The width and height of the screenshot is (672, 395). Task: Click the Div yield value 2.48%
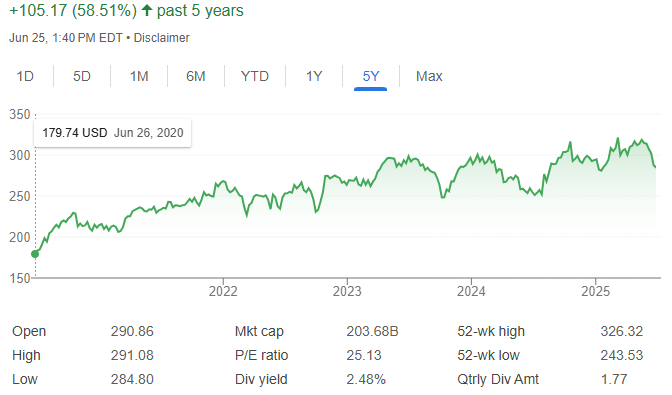click(366, 379)
